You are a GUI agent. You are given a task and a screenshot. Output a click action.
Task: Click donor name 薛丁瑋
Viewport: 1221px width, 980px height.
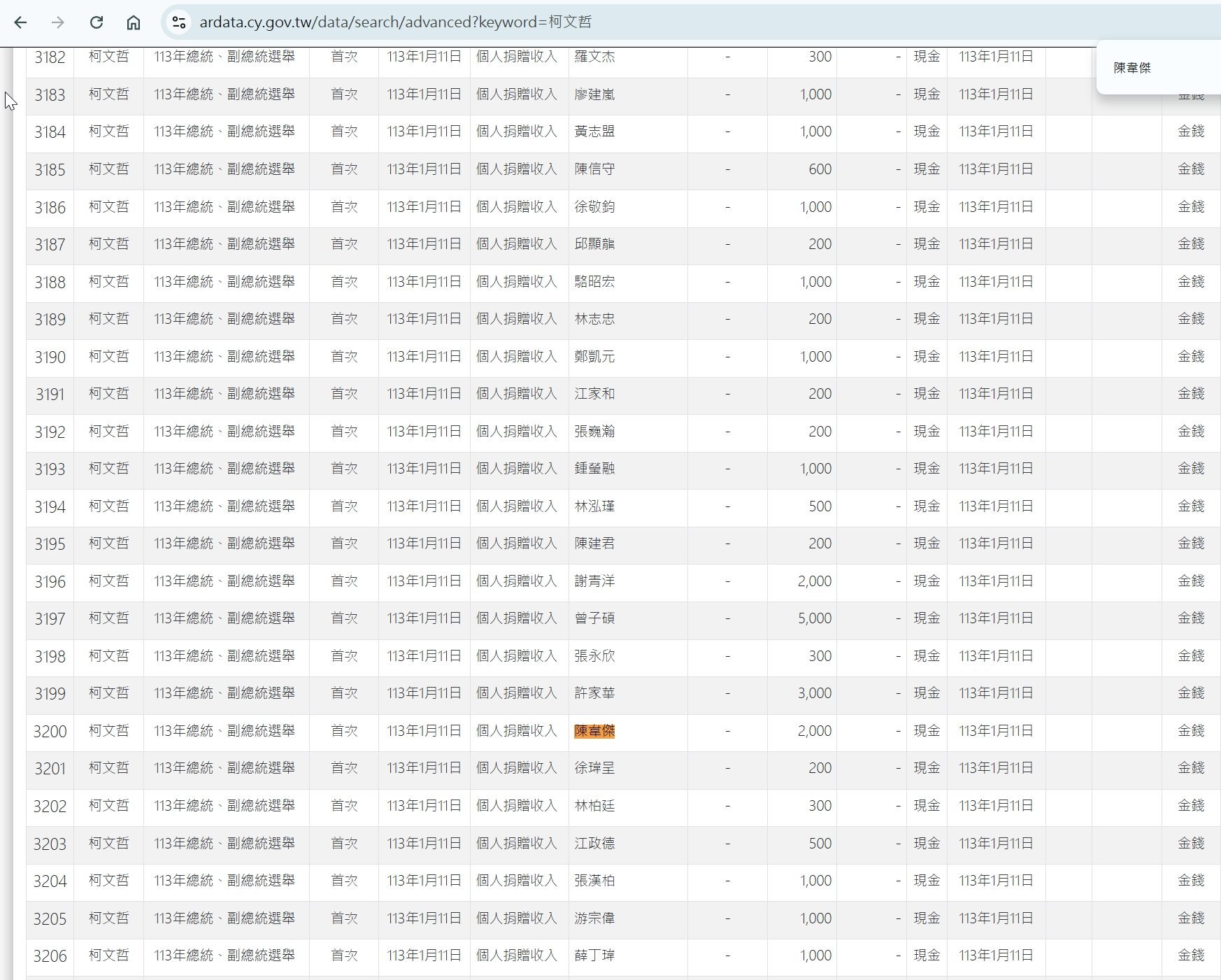594,956
